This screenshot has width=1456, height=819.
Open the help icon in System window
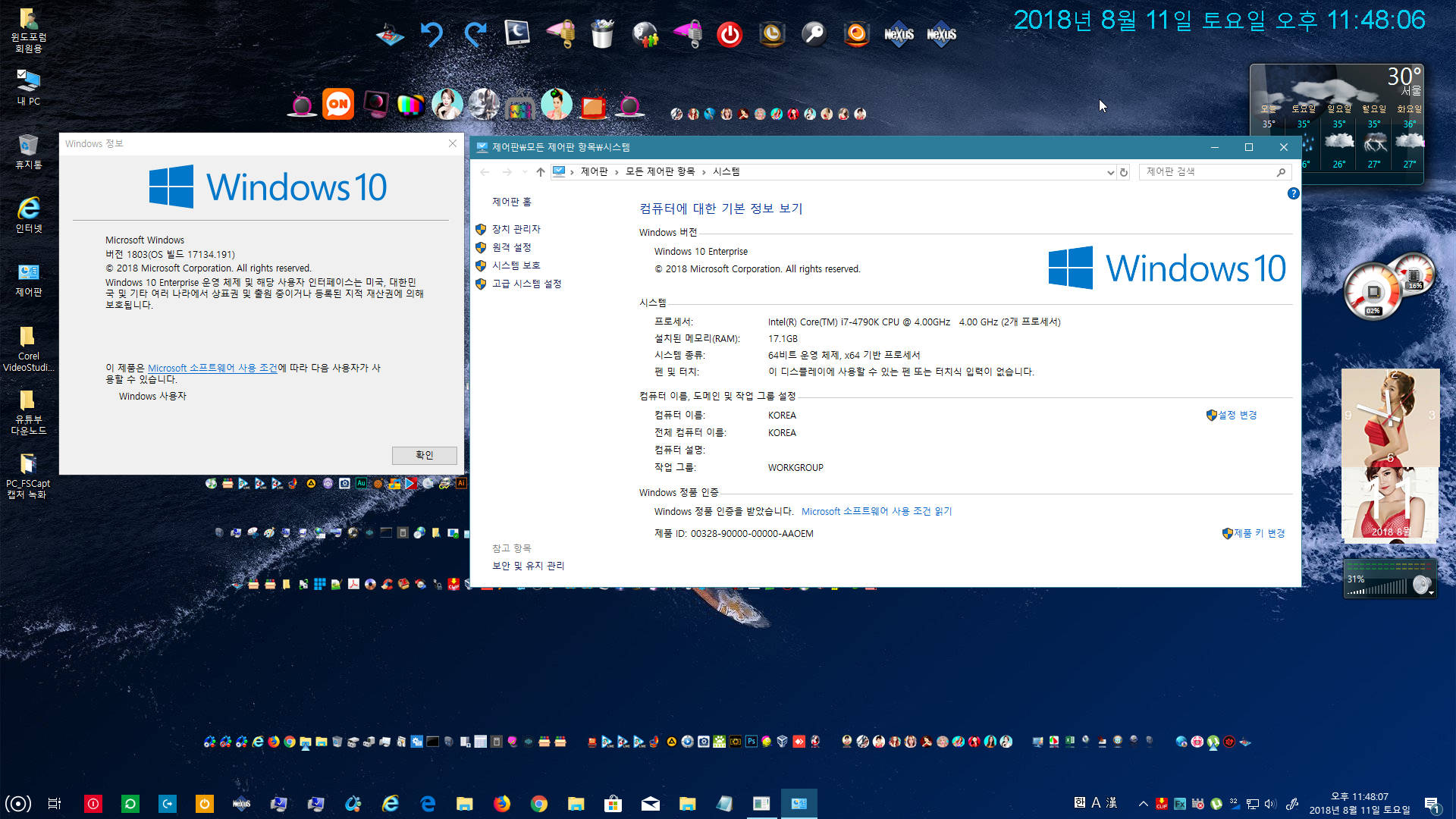(1293, 193)
